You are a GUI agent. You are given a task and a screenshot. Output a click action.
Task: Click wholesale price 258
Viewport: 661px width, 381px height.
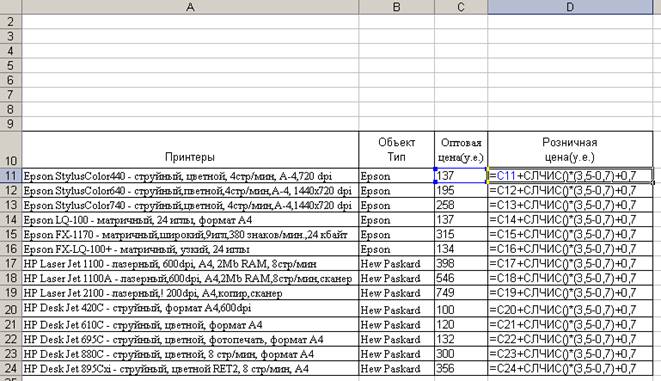click(461, 205)
